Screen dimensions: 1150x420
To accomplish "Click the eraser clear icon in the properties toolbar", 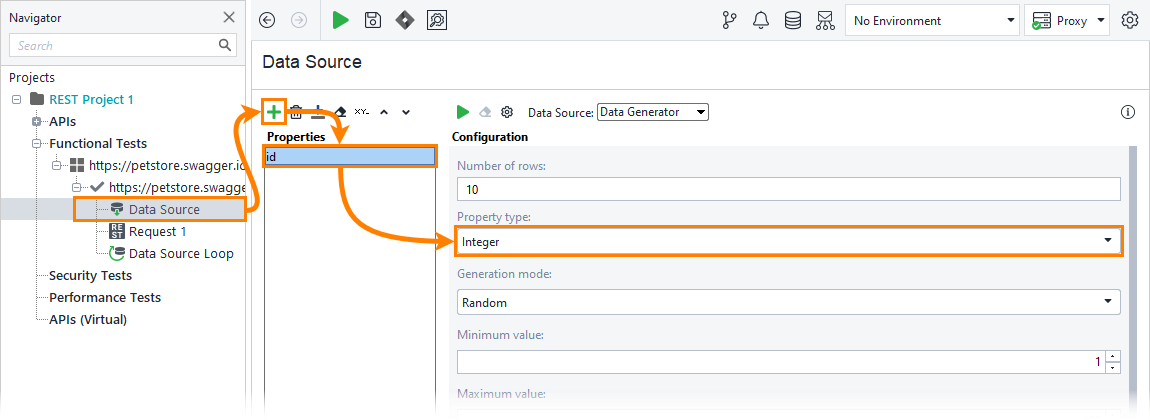I will pos(340,112).
